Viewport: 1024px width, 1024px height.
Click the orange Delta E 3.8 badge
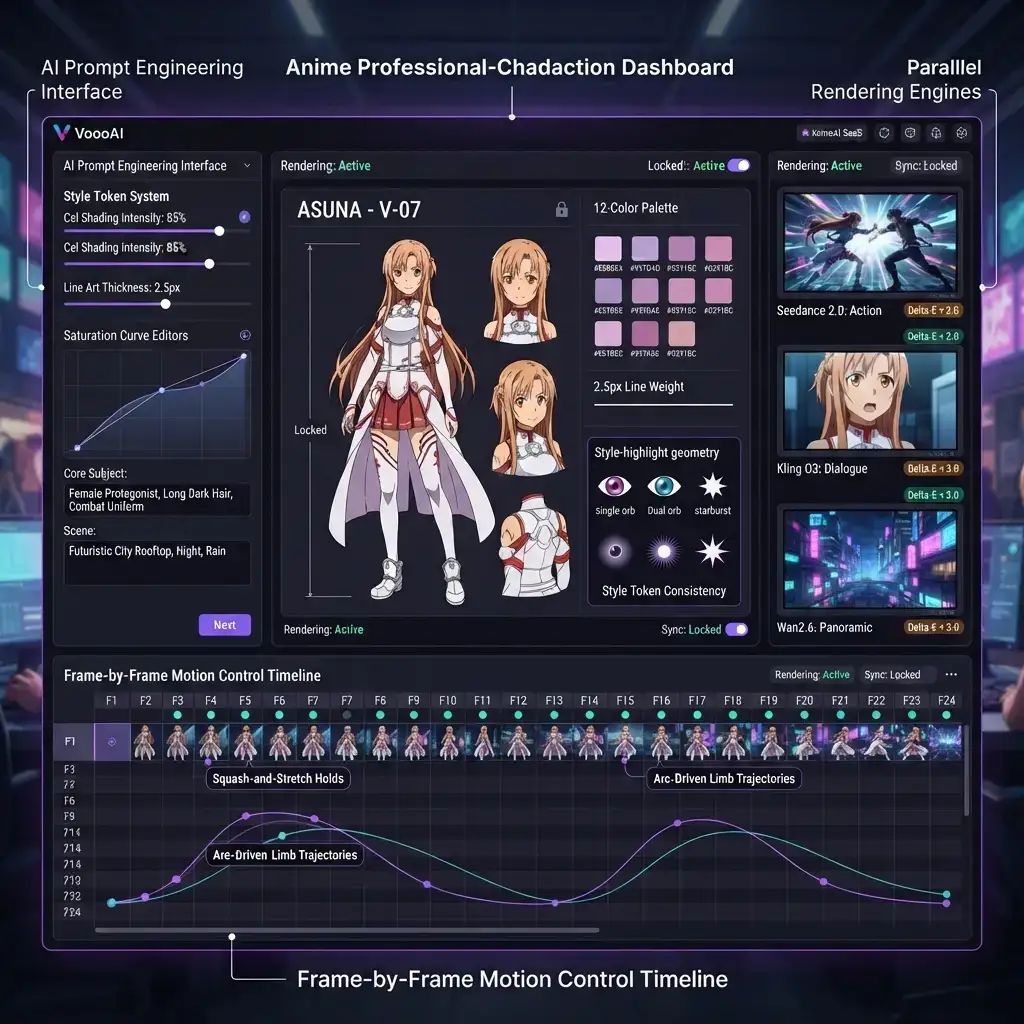point(933,468)
